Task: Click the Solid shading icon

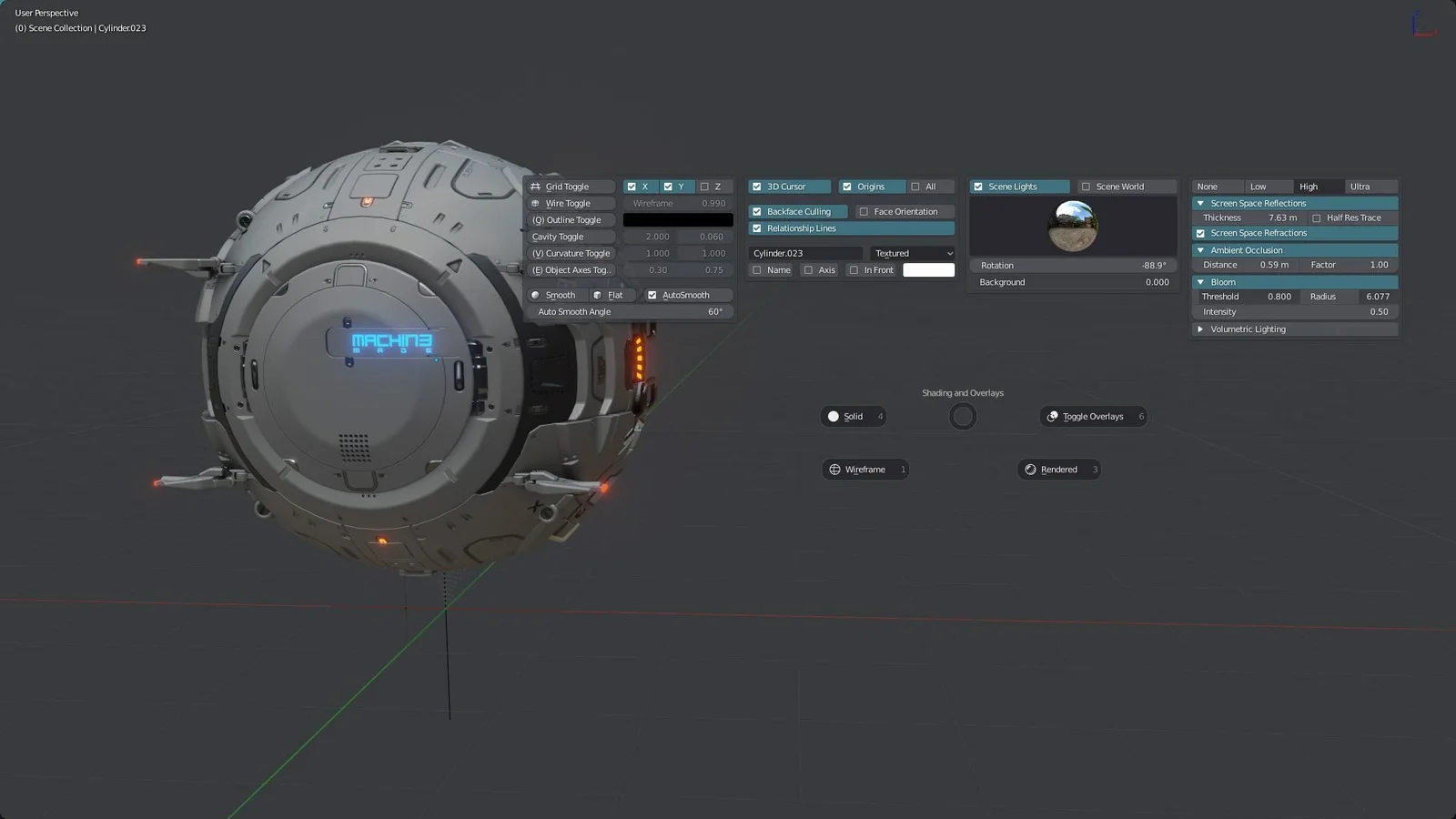Action: click(x=834, y=416)
